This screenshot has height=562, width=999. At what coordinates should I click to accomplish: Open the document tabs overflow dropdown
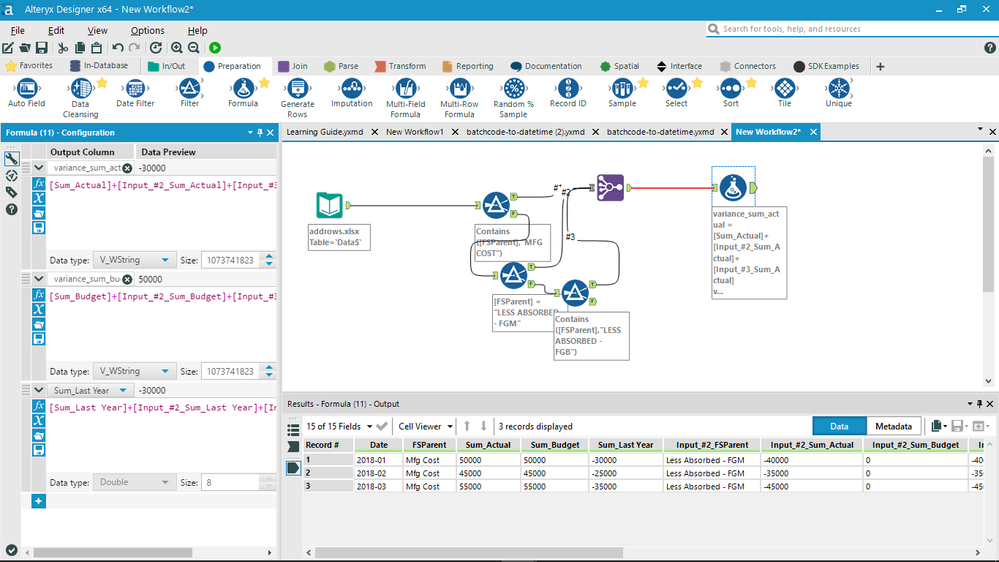coord(980,129)
